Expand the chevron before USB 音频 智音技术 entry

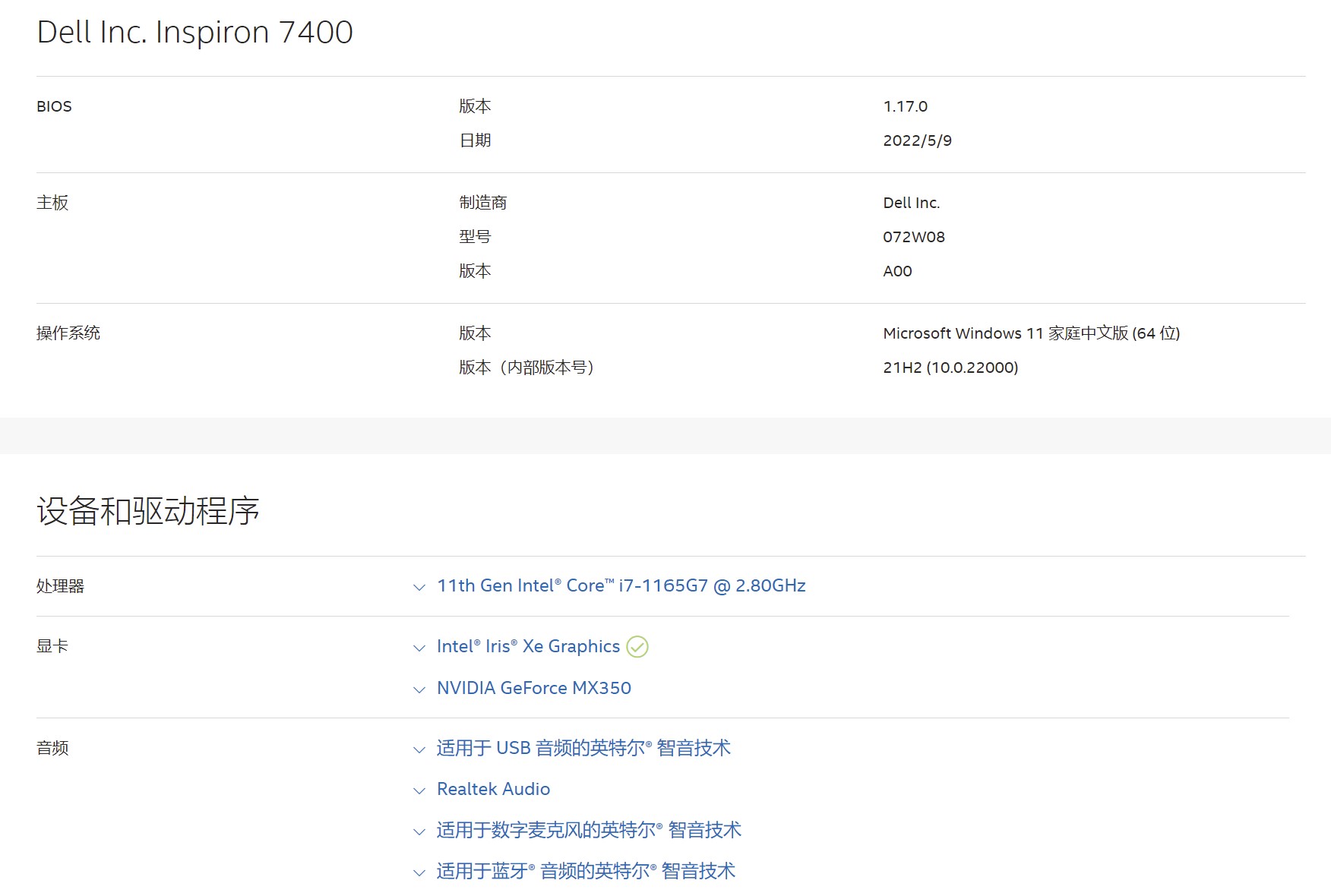point(419,749)
